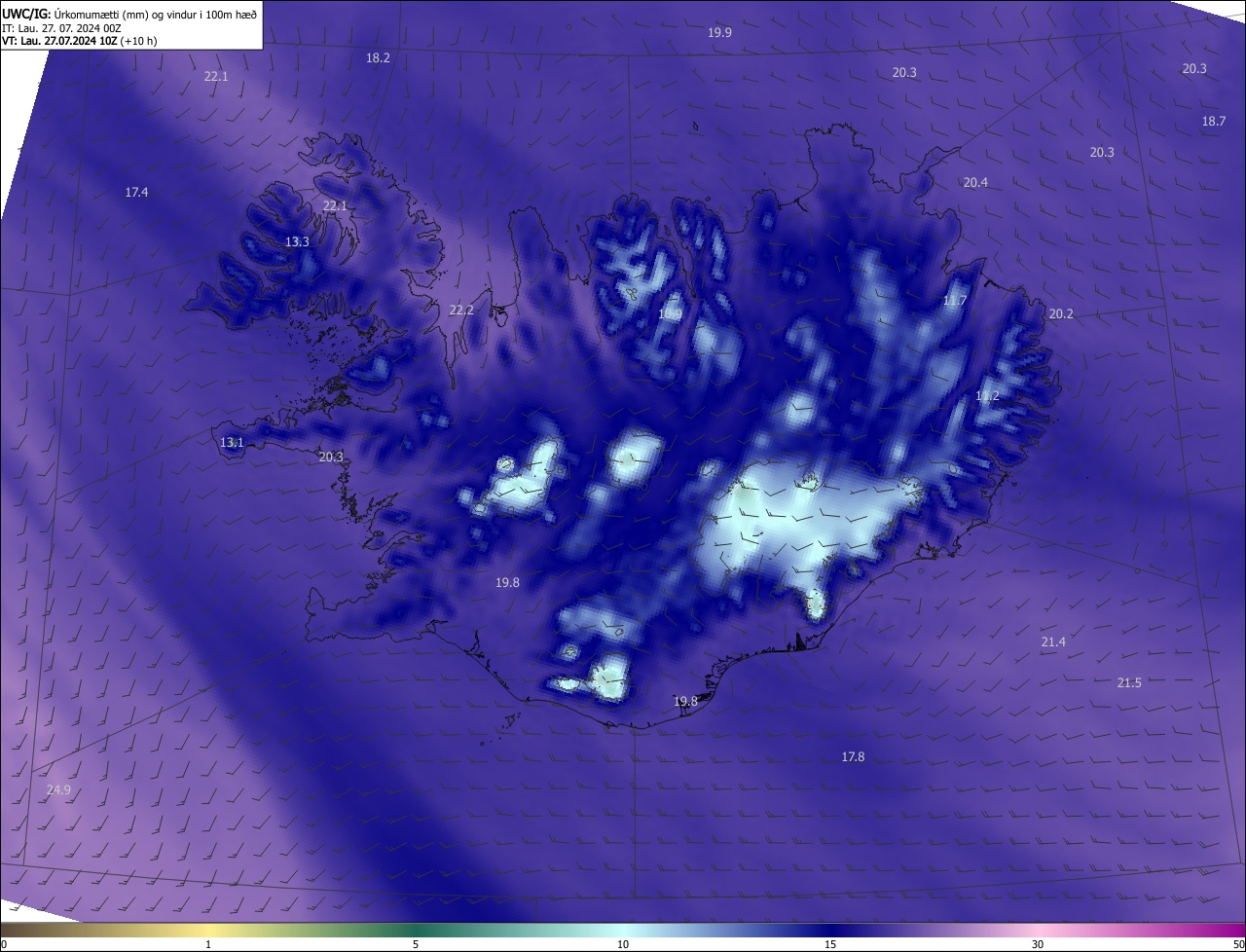
Task: Click the 19.9 value label
Action: point(719,33)
